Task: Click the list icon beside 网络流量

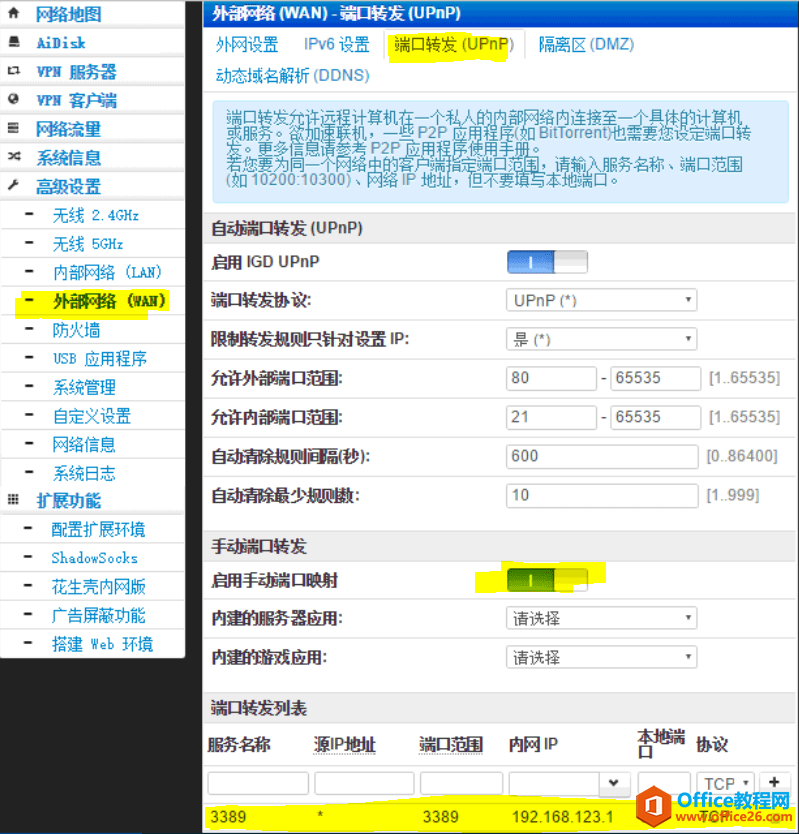Action: click(13, 128)
